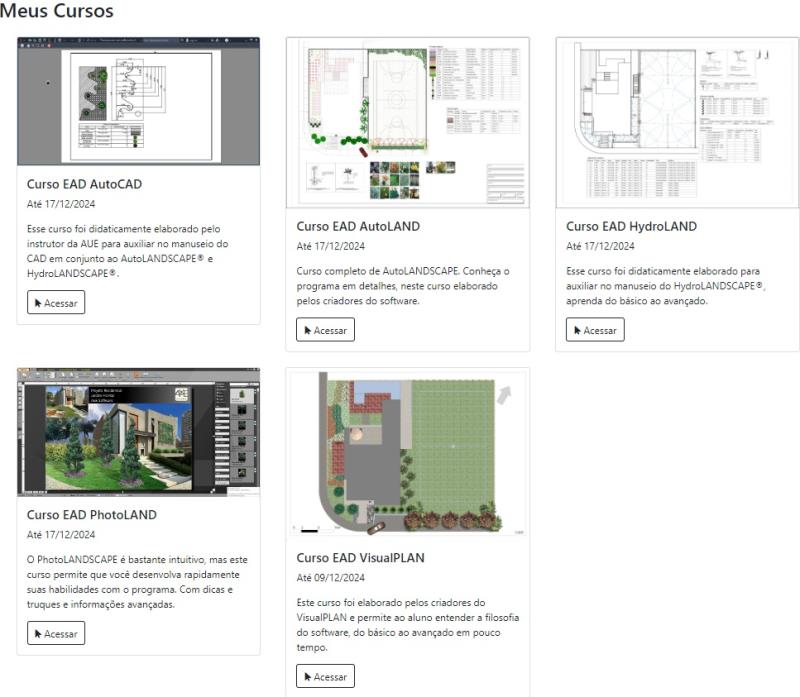
Task: Click the 'Curso EAD VisualPLAN' title
Action: point(360,558)
